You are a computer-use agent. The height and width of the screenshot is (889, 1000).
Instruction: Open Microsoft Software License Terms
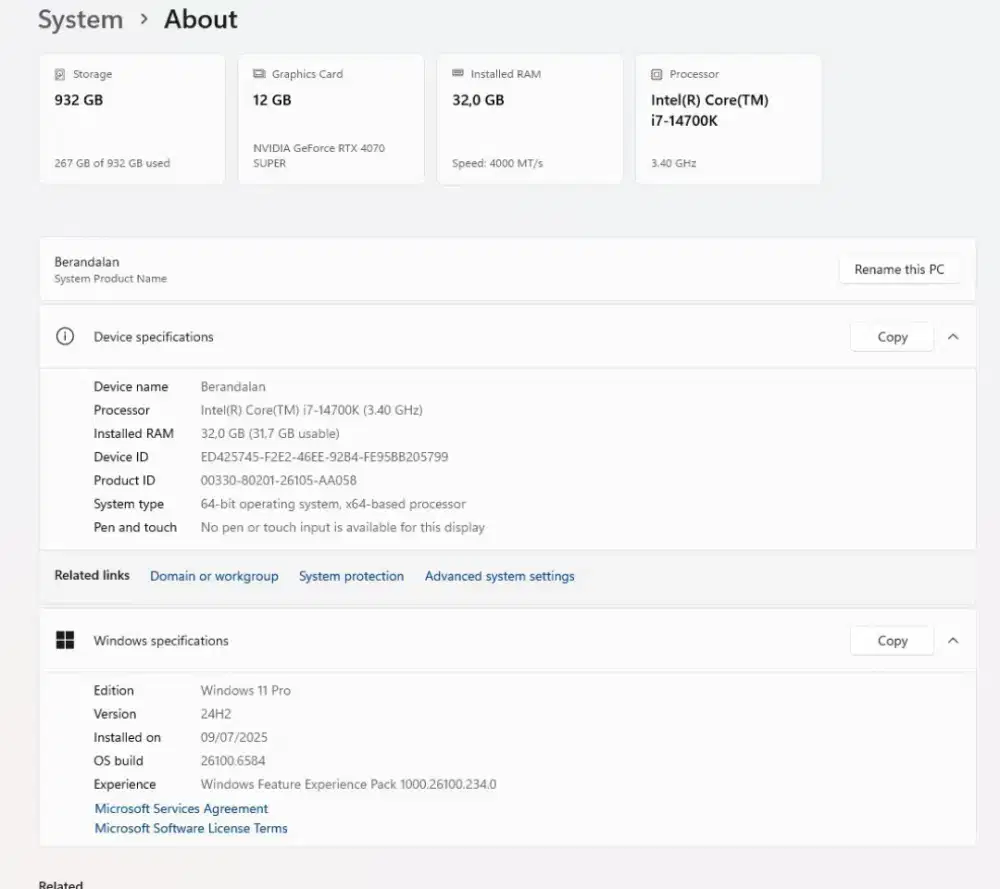[191, 828]
